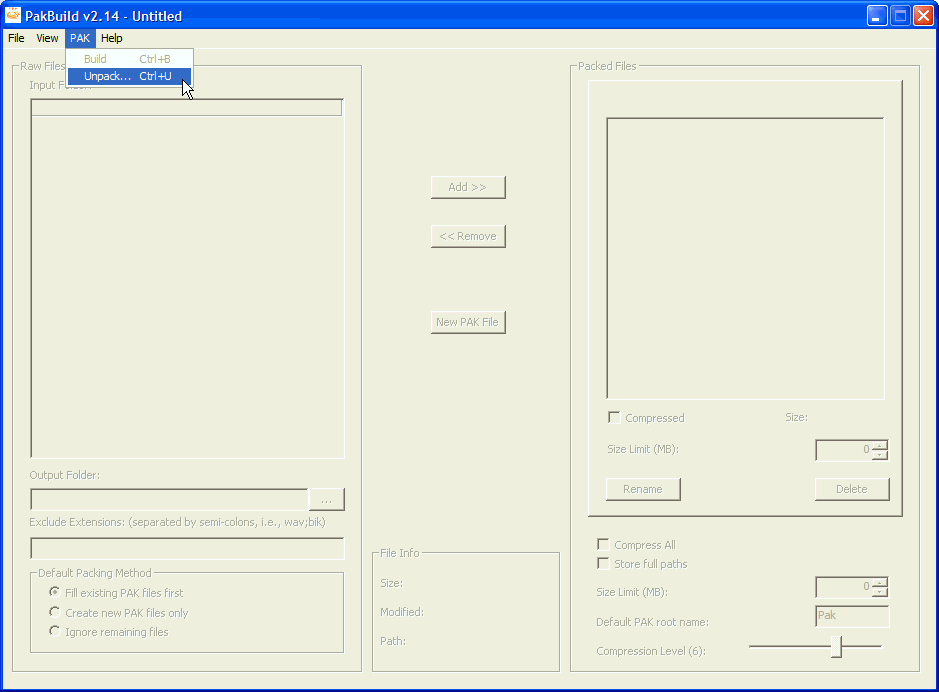The image size is (939, 692).
Task: Click the Default PAK root name field
Action: tap(852, 616)
